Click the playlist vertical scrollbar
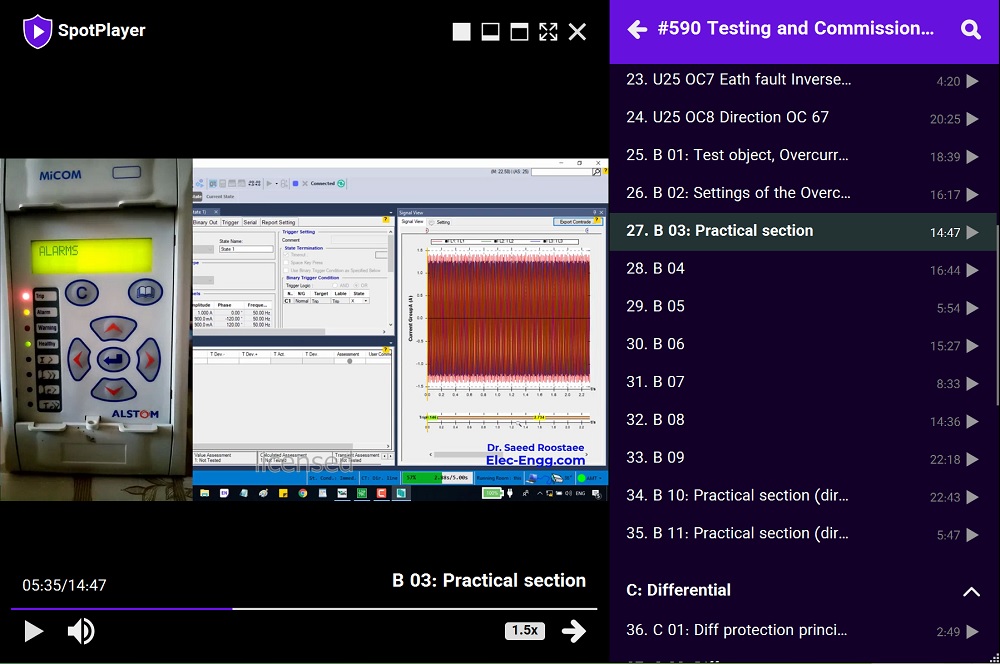 995,300
